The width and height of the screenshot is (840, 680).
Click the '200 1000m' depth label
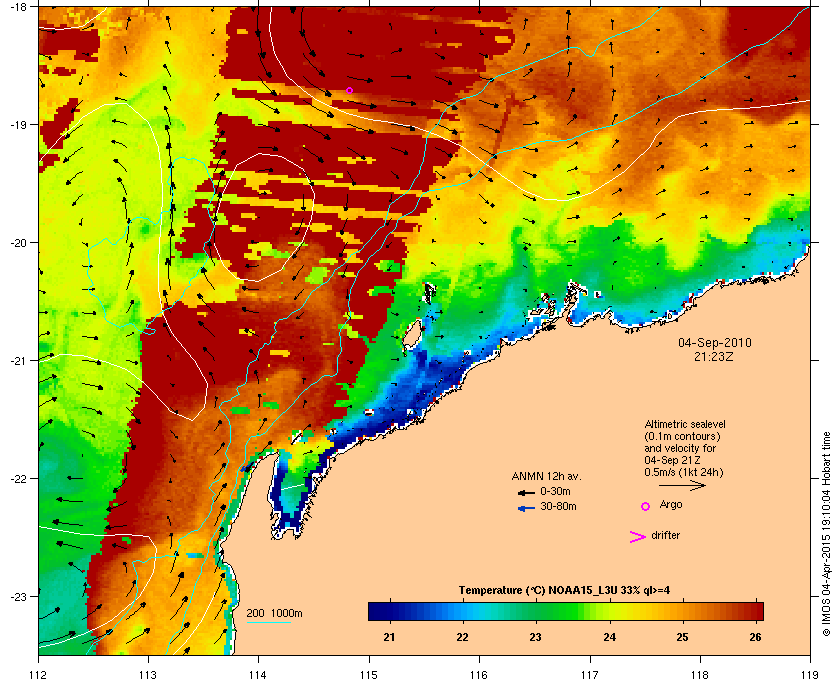(274, 613)
